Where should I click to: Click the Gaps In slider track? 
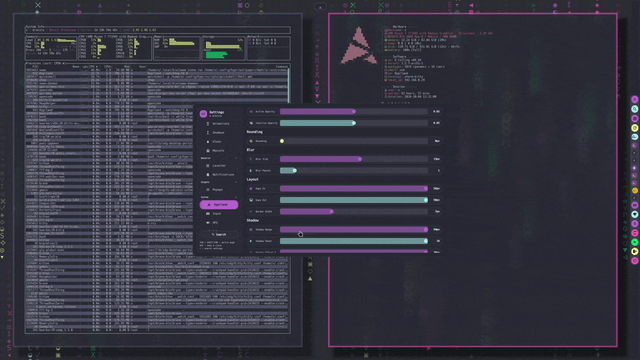[x=354, y=189]
